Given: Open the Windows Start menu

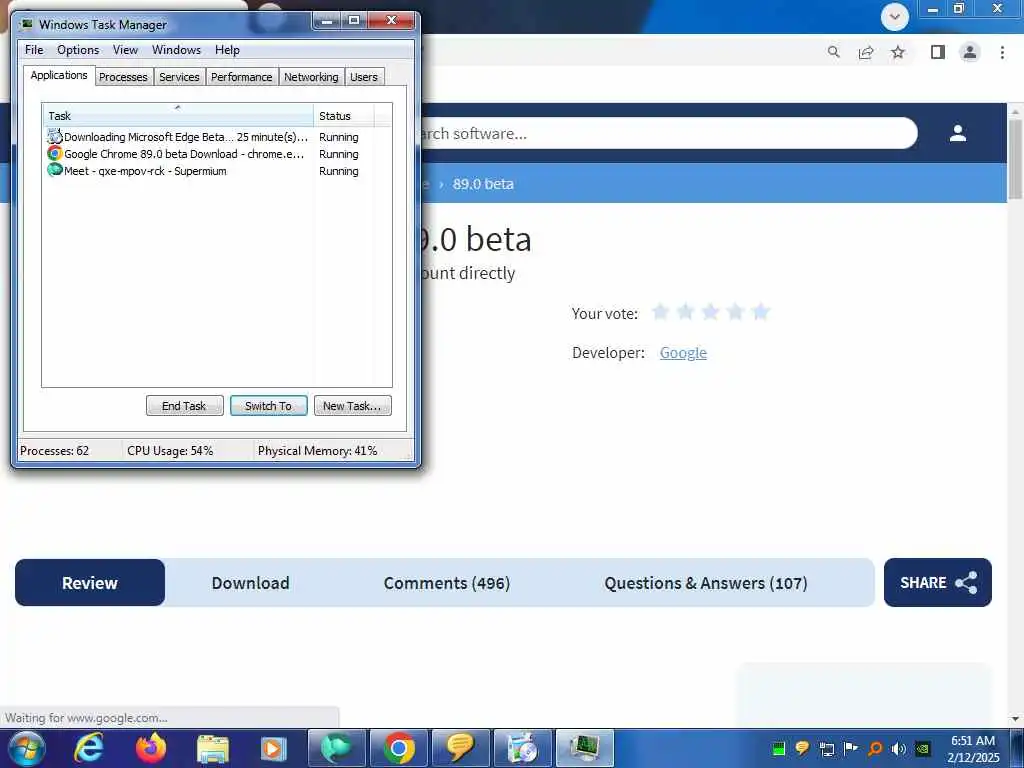Looking at the screenshot, I should click(26, 748).
